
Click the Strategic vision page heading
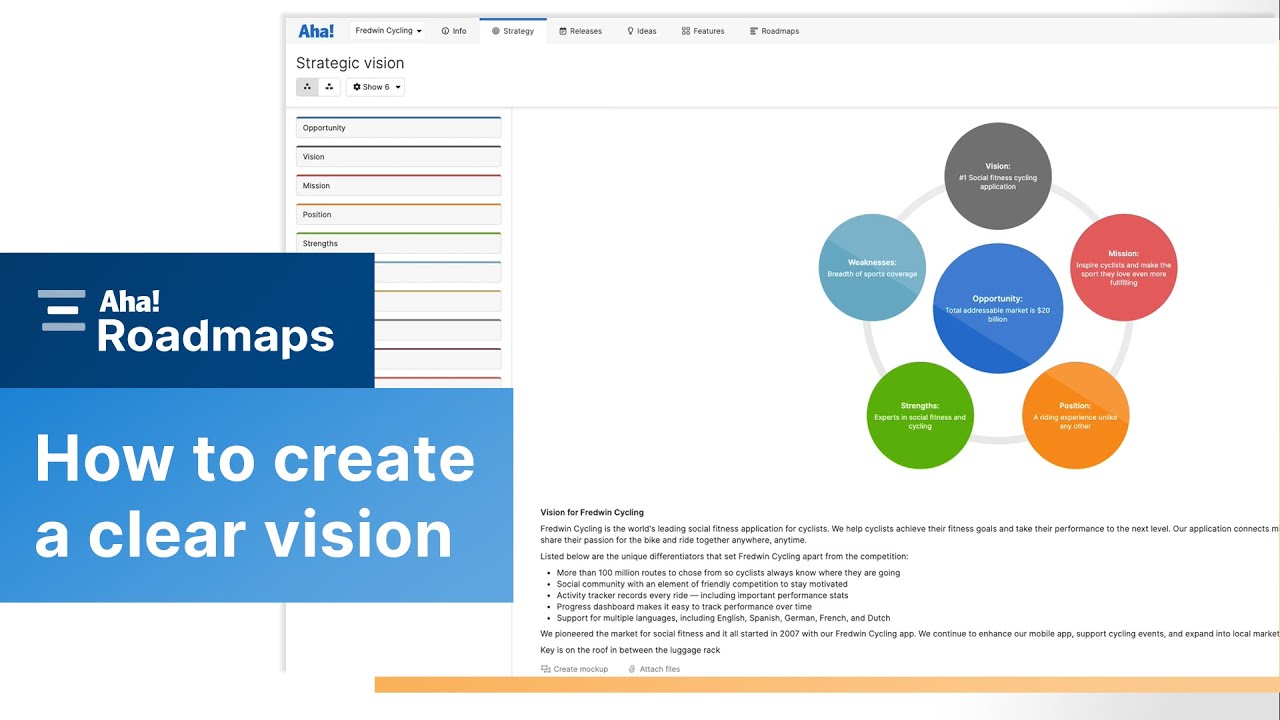click(350, 63)
